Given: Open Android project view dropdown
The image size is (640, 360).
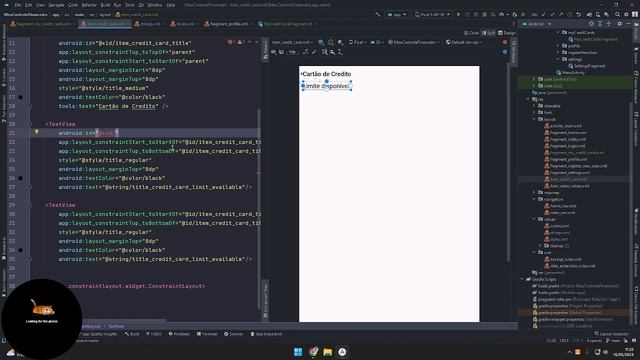Looking at the screenshot, I should (537, 24).
